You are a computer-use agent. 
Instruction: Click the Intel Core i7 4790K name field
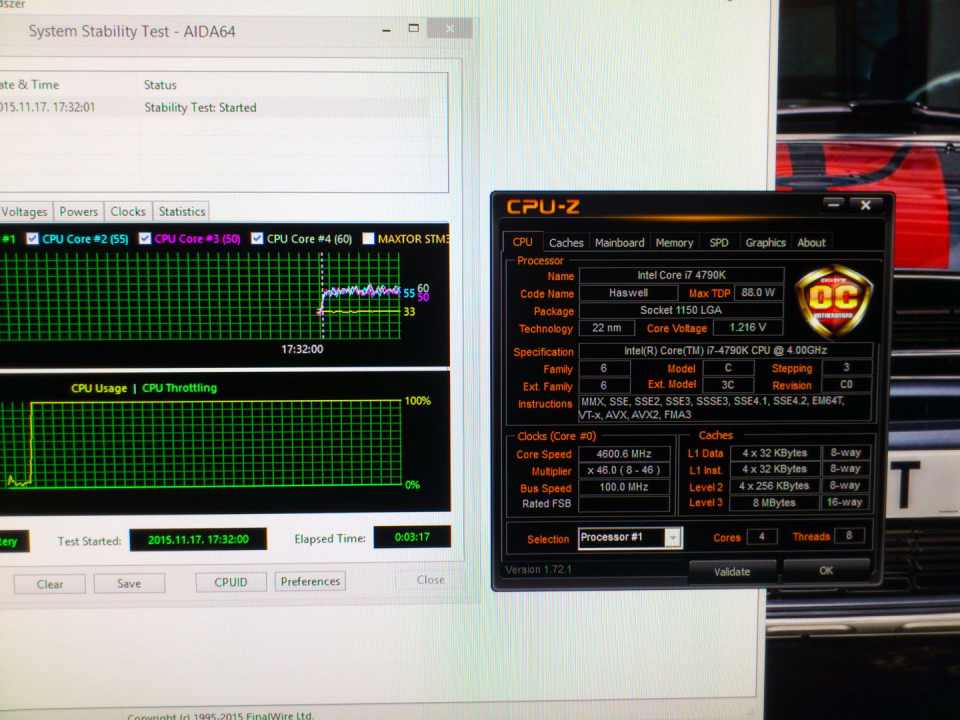(681, 276)
